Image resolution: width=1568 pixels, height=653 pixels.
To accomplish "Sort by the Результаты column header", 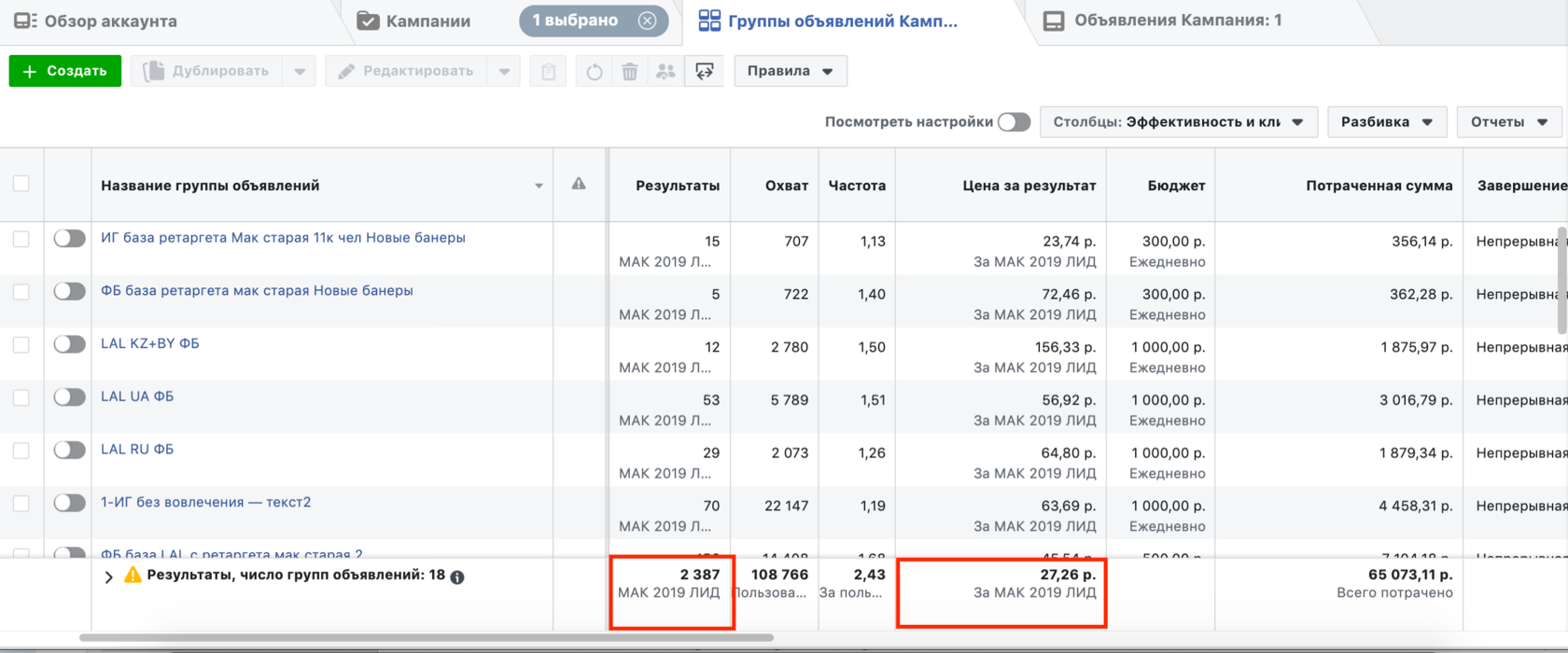I will pos(678,186).
